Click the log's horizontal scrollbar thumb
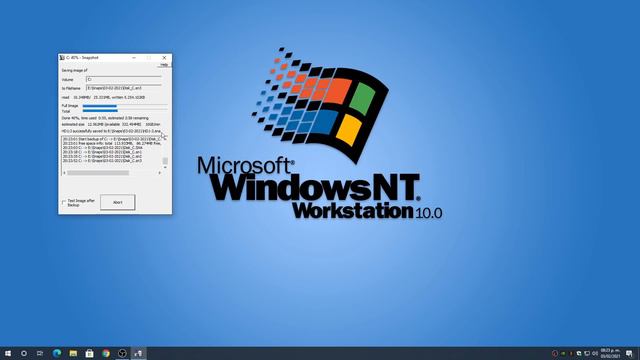The height and width of the screenshot is (360, 640). [x=98, y=173]
